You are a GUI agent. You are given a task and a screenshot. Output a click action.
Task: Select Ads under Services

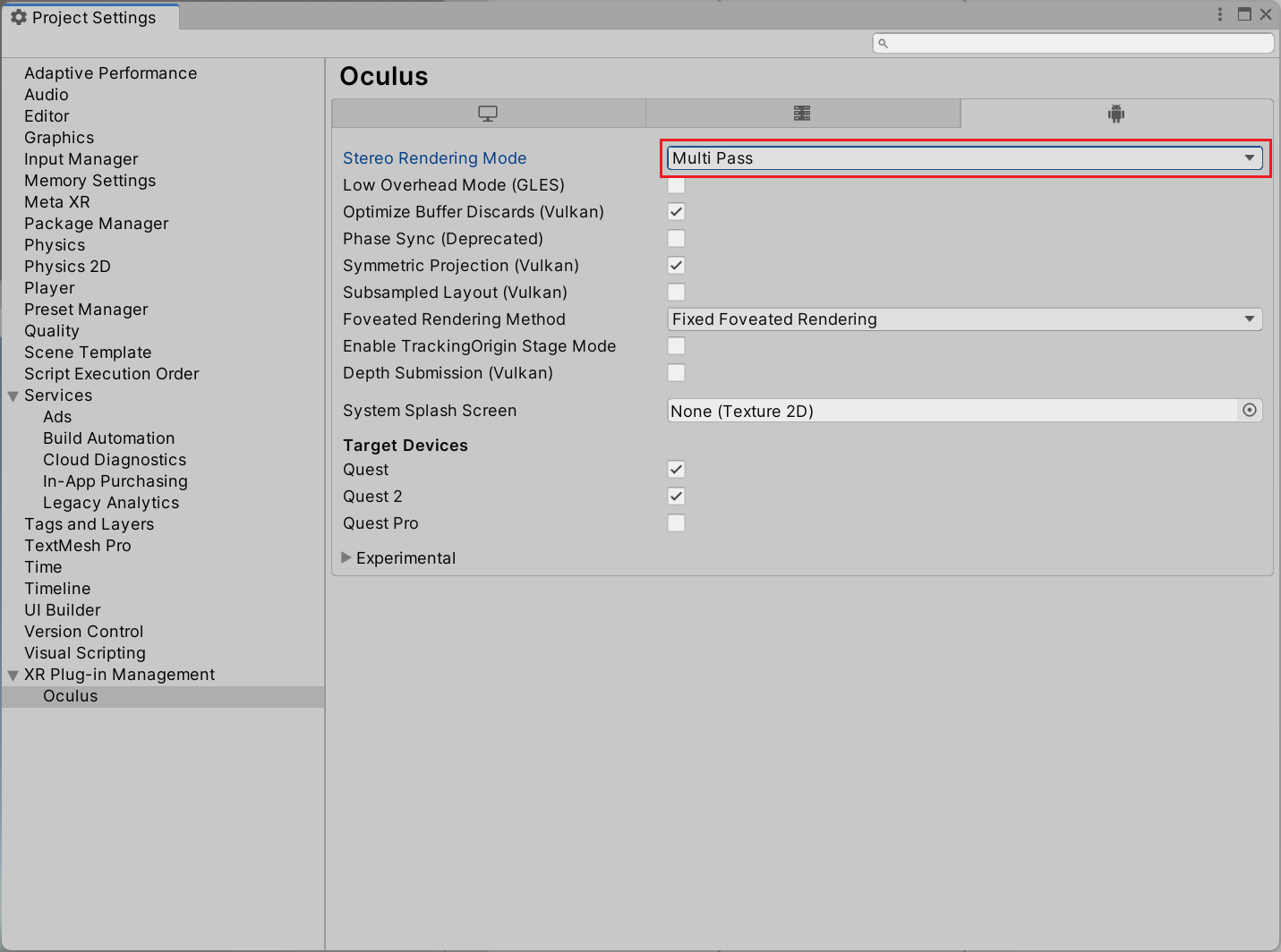coord(57,417)
